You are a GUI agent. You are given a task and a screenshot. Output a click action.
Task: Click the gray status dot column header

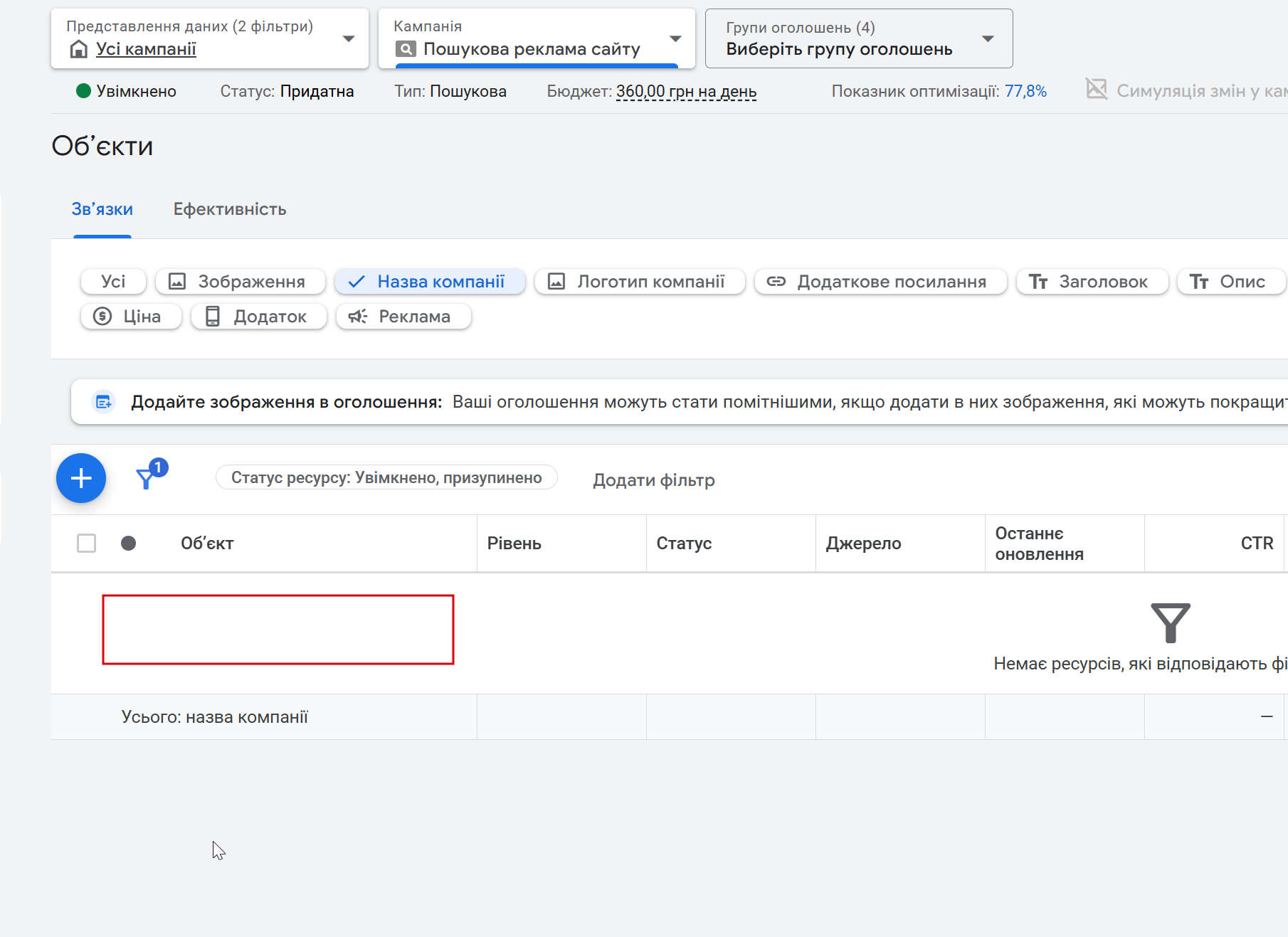click(x=129, y=544)
